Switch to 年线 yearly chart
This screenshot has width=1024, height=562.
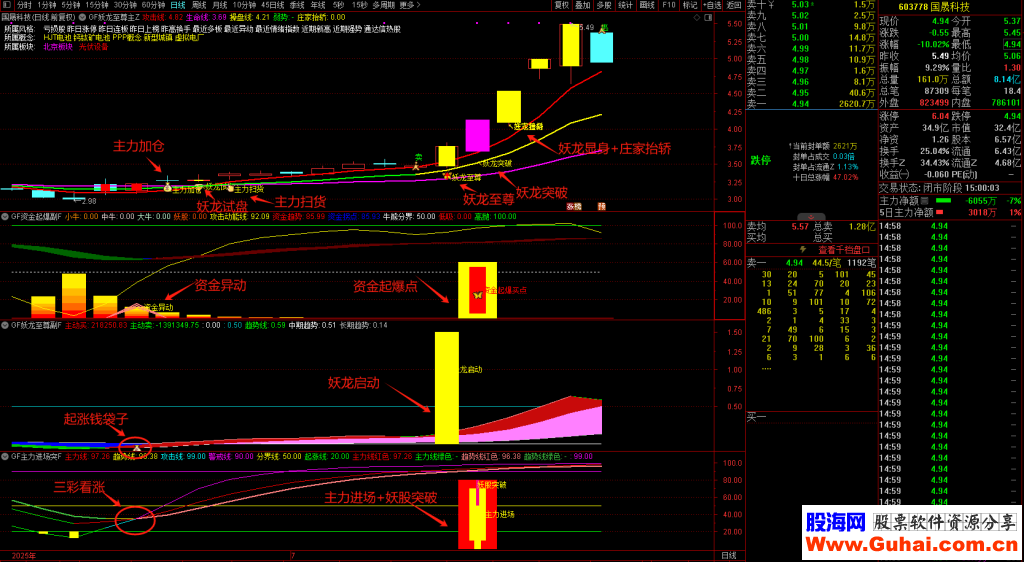[319, 5]
